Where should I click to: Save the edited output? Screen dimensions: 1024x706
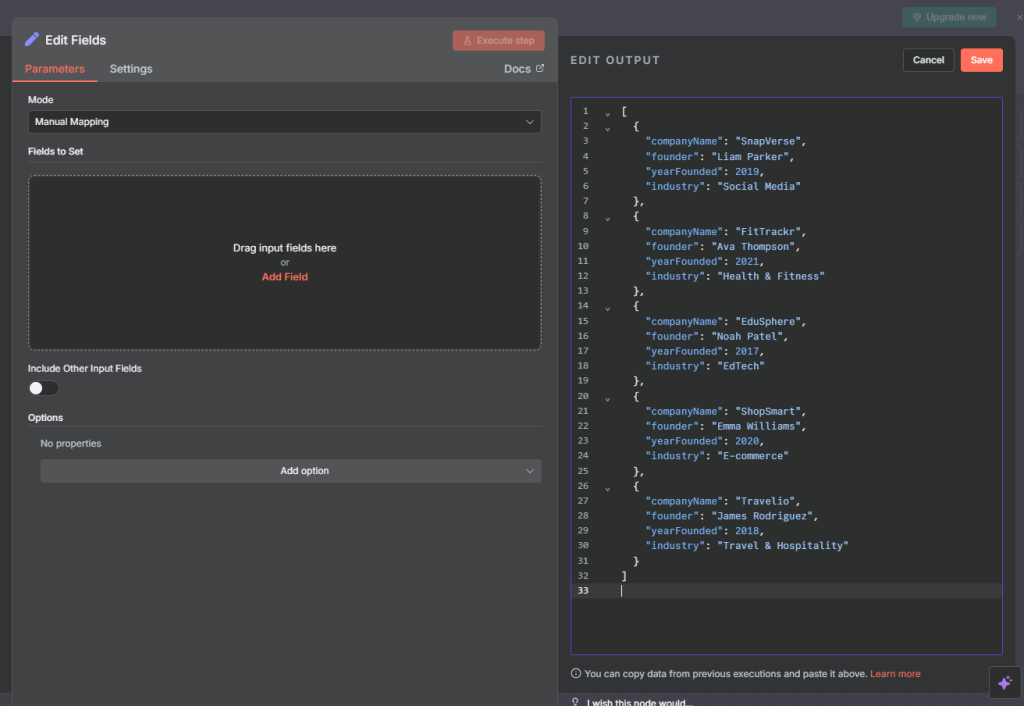coord(981,60)
